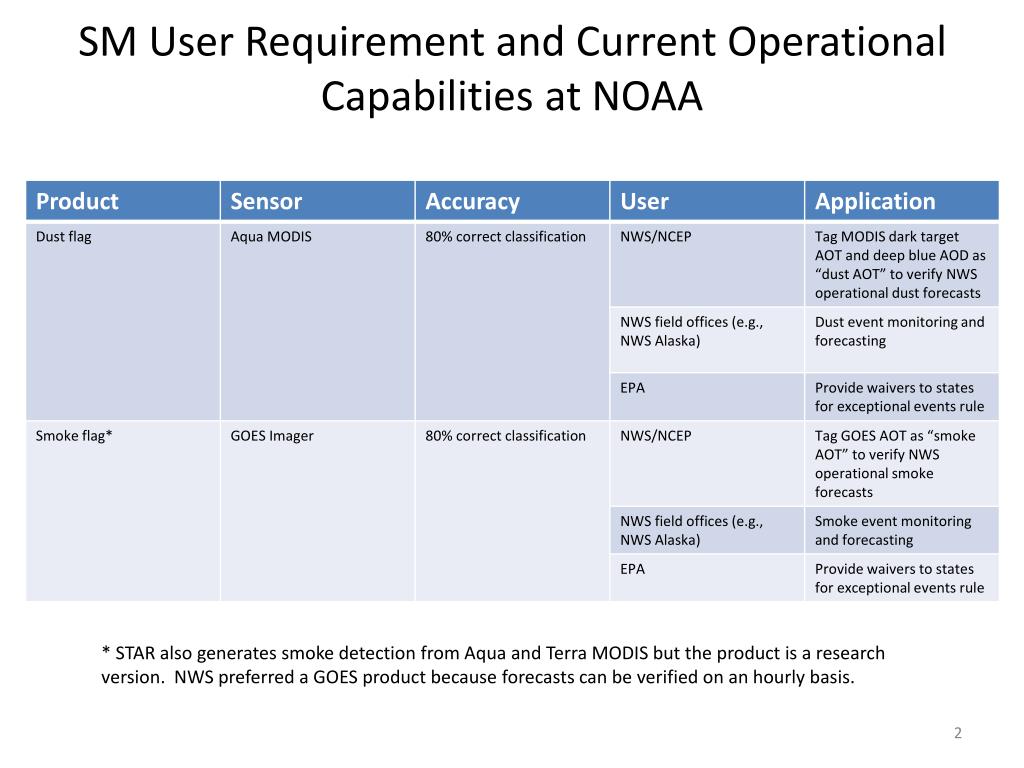This screenshot has height=768, width=1024.
Task: Click 'NWS/NCEP' user in Dust flag row
Action: pos(707,264)
